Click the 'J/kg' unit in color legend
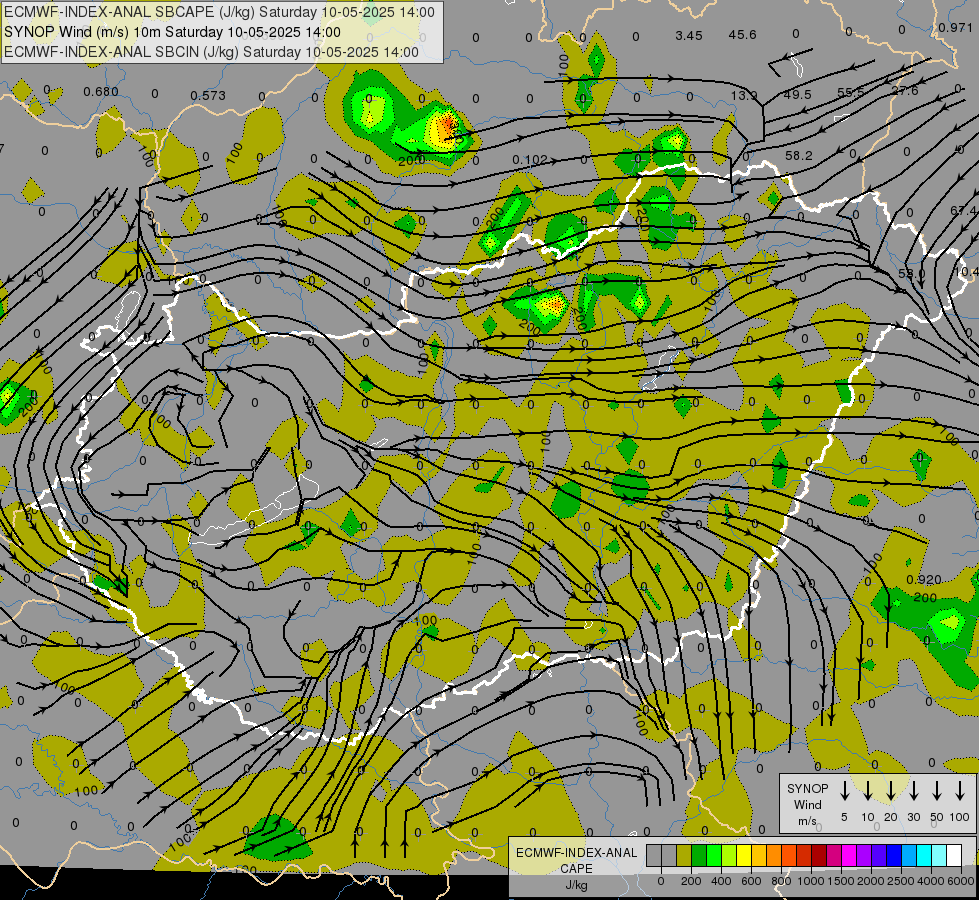979x900 pixels. [576, 885]
